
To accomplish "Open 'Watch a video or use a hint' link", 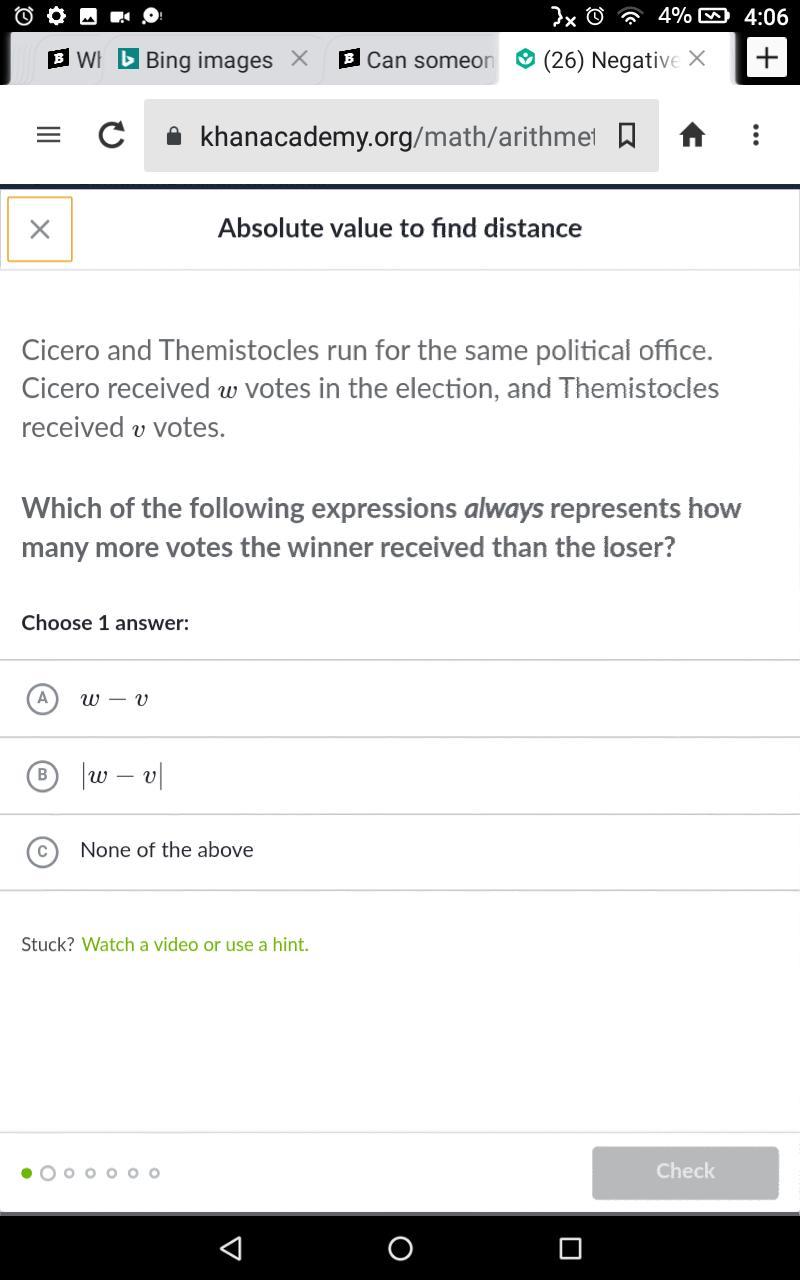I will click(195, 944).
